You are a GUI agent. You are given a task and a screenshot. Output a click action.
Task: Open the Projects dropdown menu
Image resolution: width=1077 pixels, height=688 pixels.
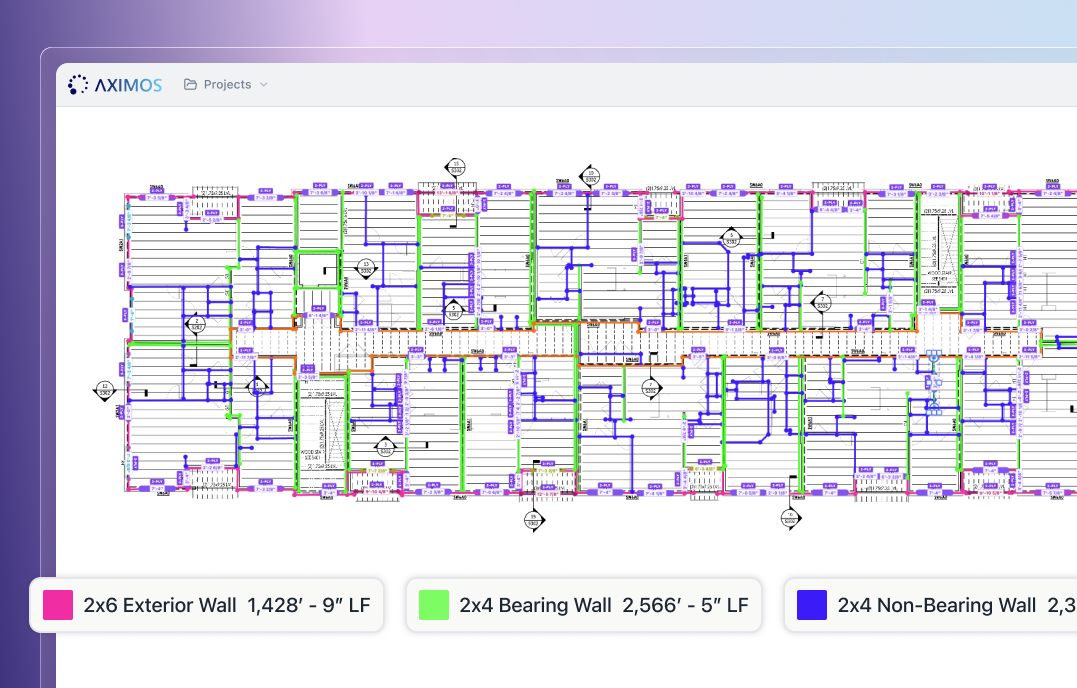[x=225, y=84]
